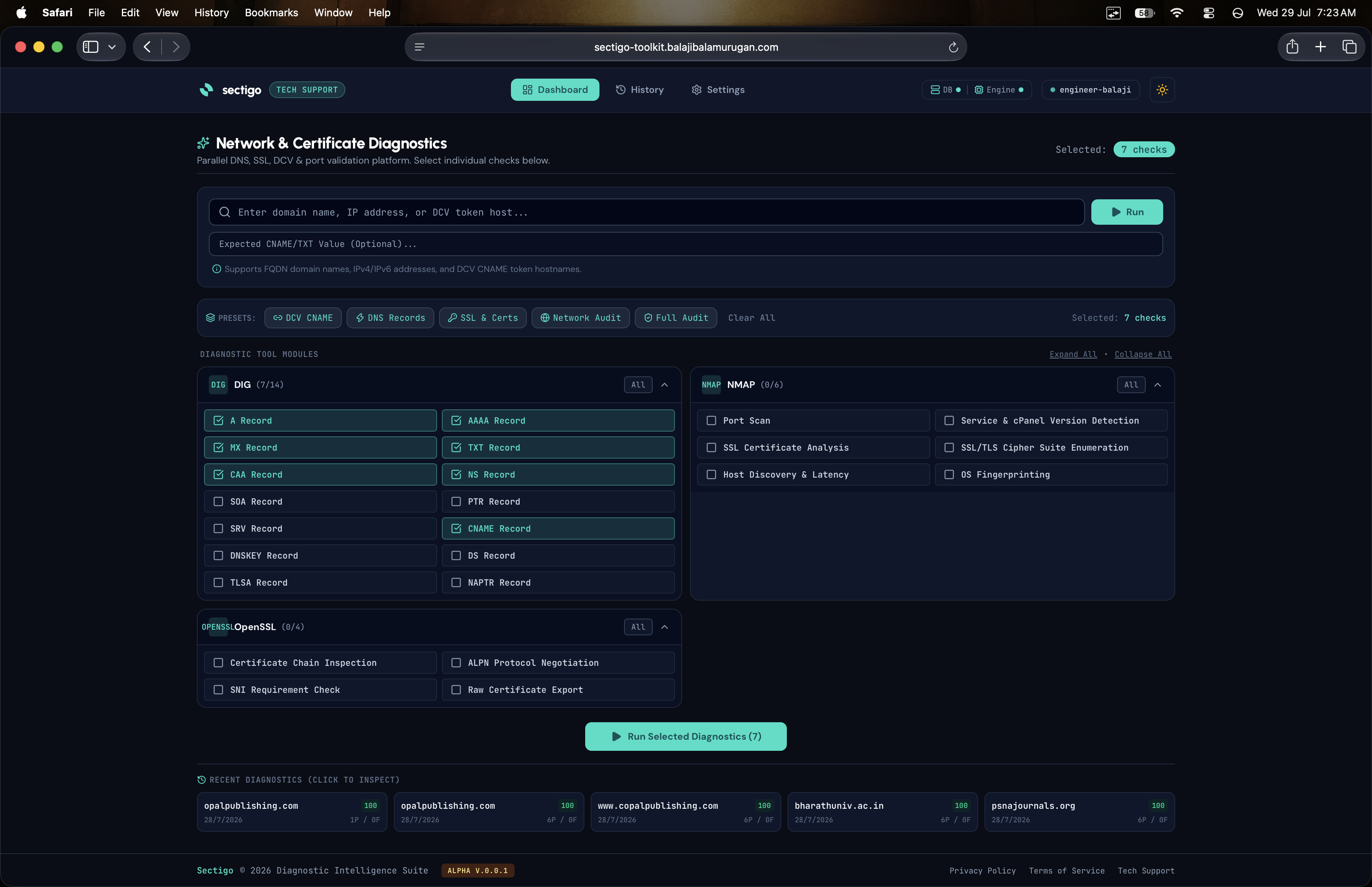Viewport: 1372px width, 887px height.
Task: Select ALL in the DIG module
Action: coord(638,385)
